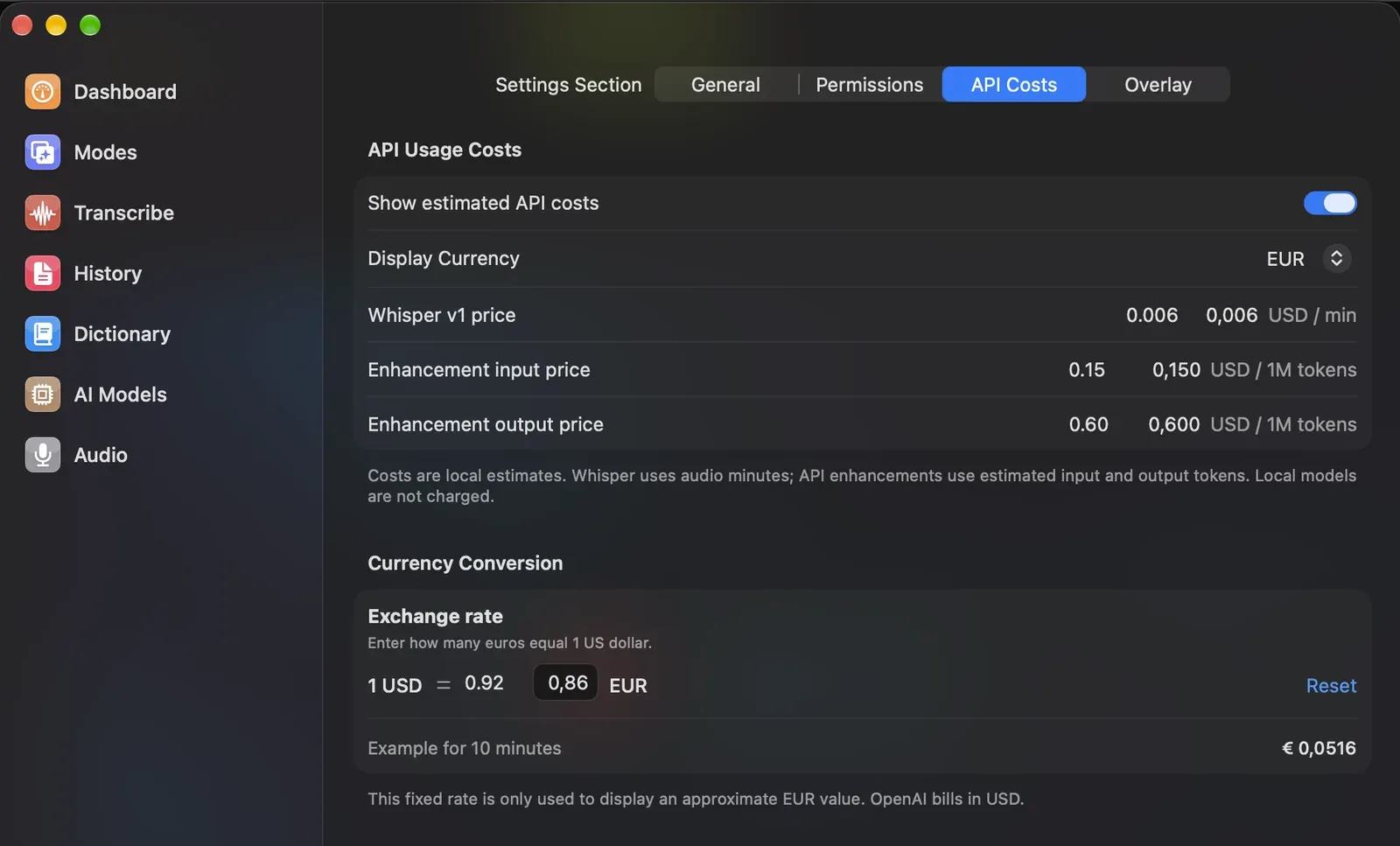Click the 0.006 default Whisper price
Screen dimensions: 1400x846
pyautogui.click(x=1151, y=315)
